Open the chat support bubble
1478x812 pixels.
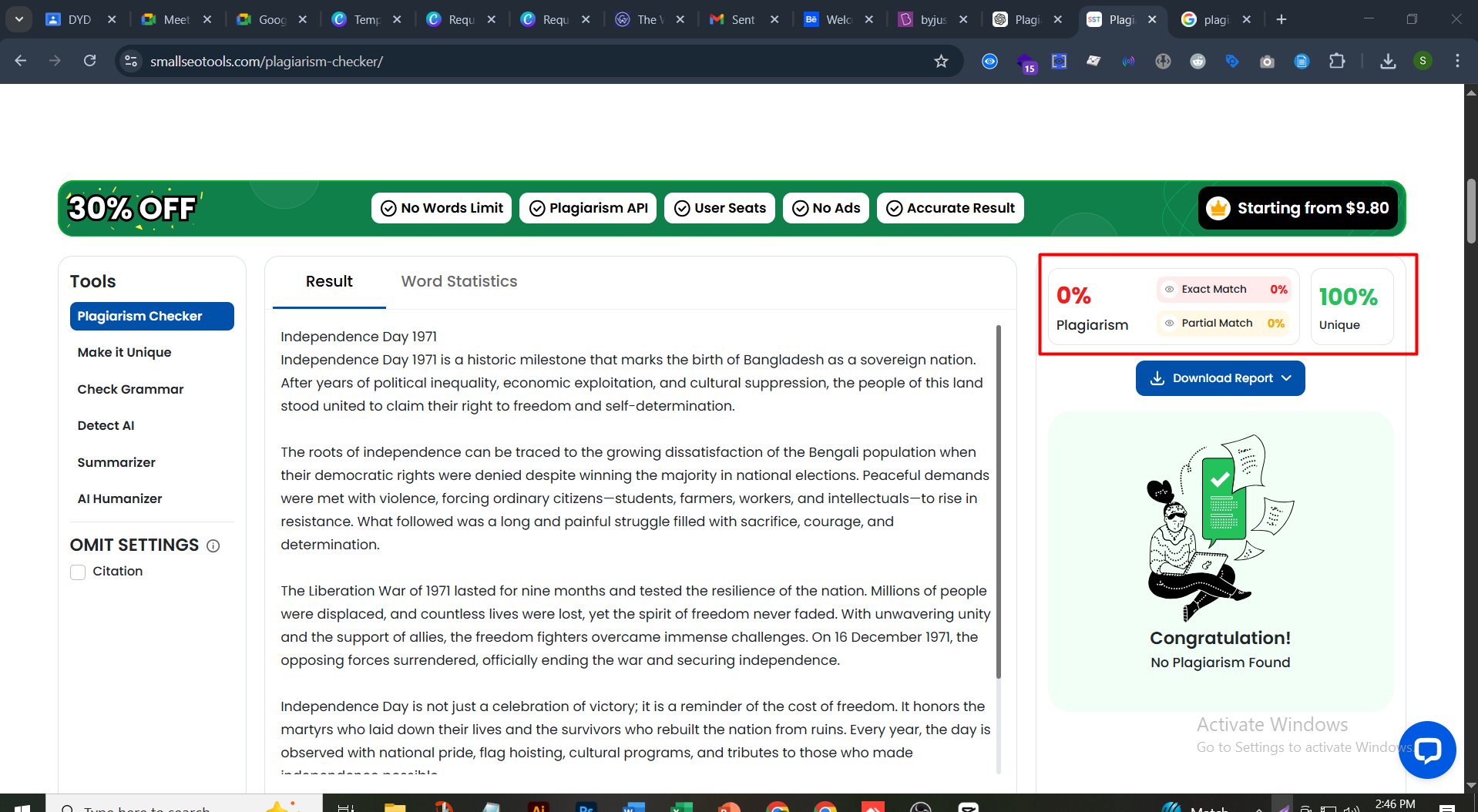[1427, 750]
